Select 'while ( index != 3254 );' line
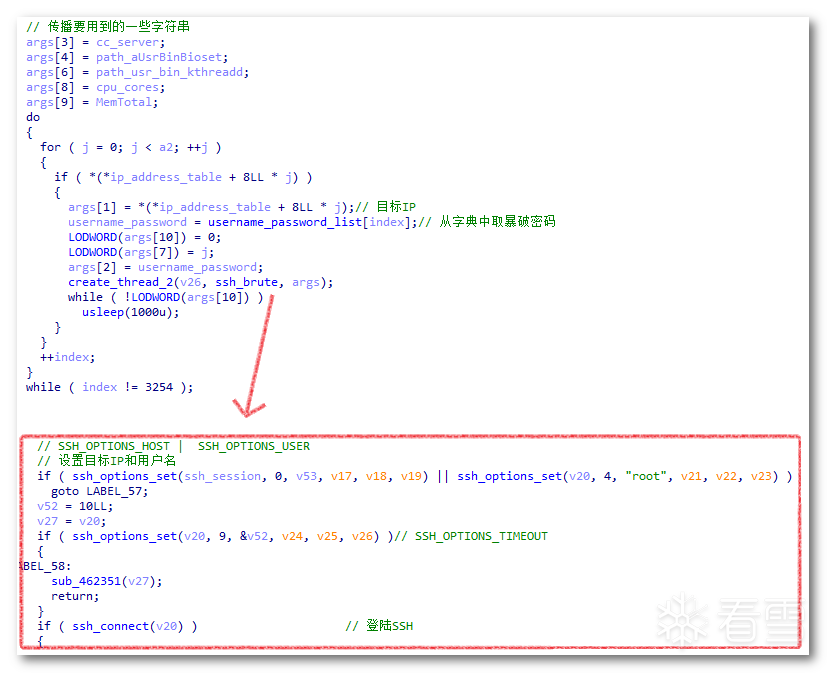The height and width of the screenshot is (673, 827). tap(110, 387)
